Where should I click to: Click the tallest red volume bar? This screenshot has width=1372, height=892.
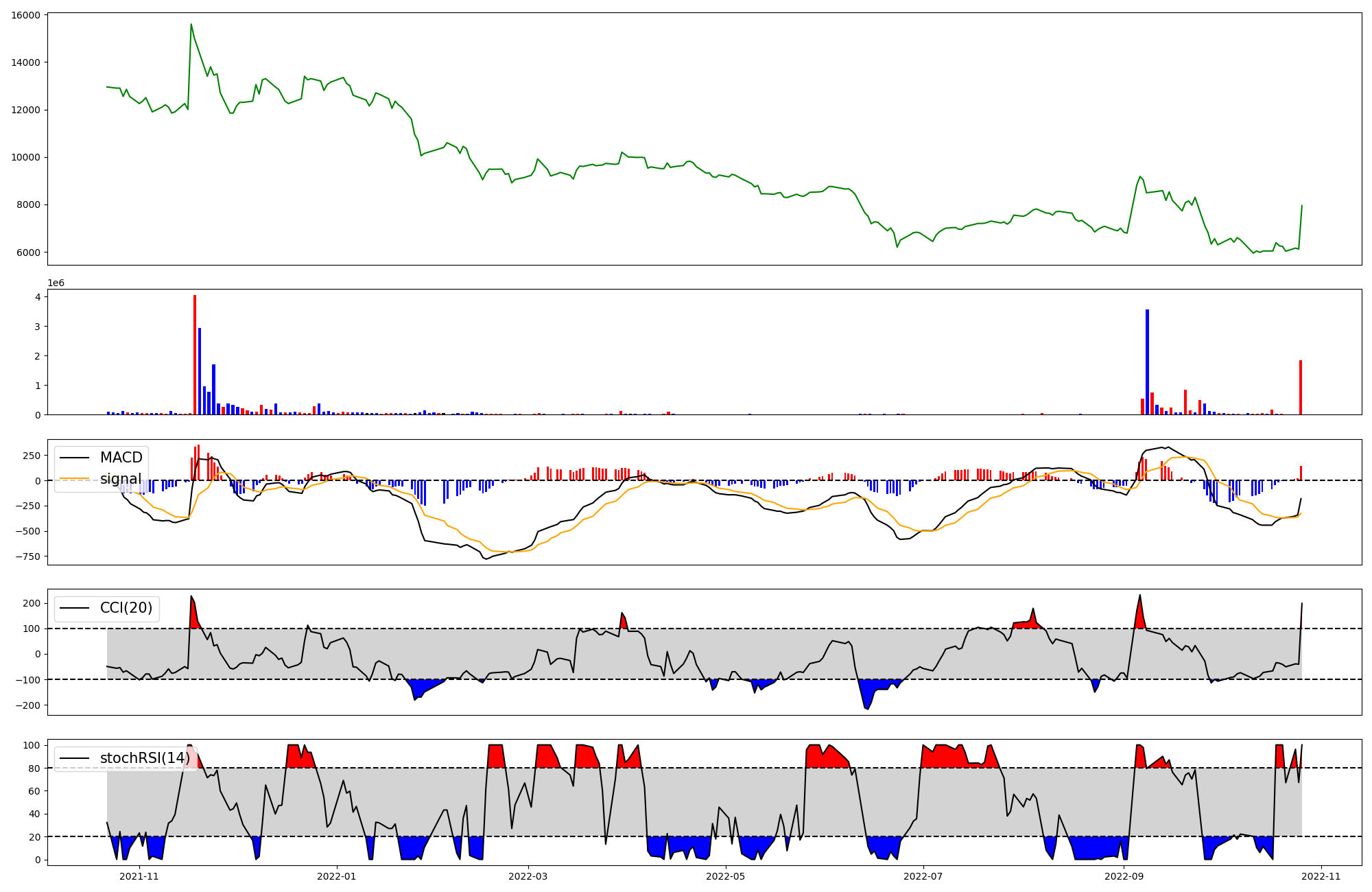pos(195,355)
